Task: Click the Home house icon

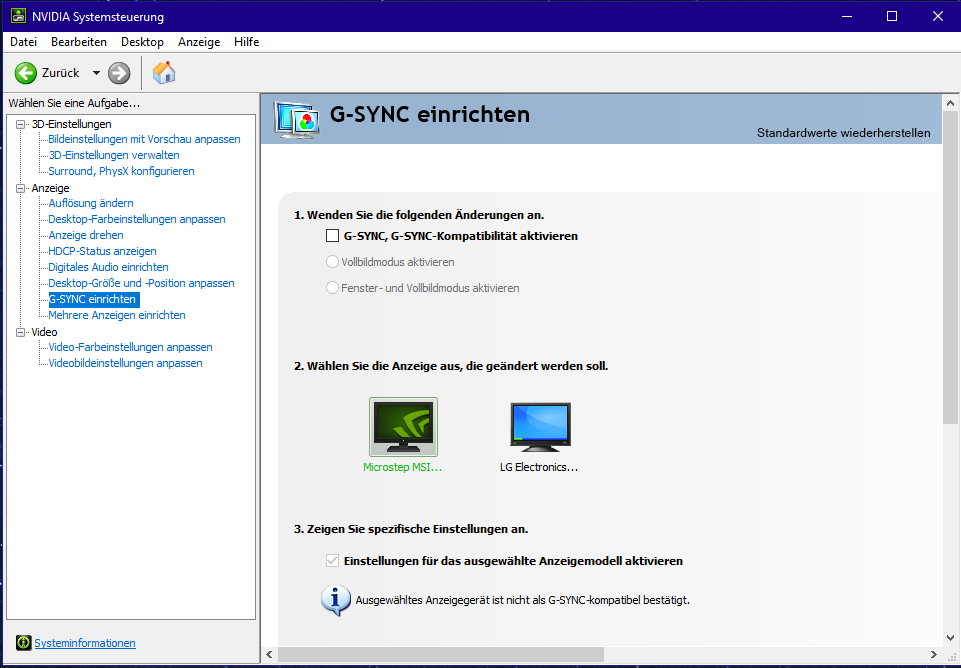Action: (164, 72)
